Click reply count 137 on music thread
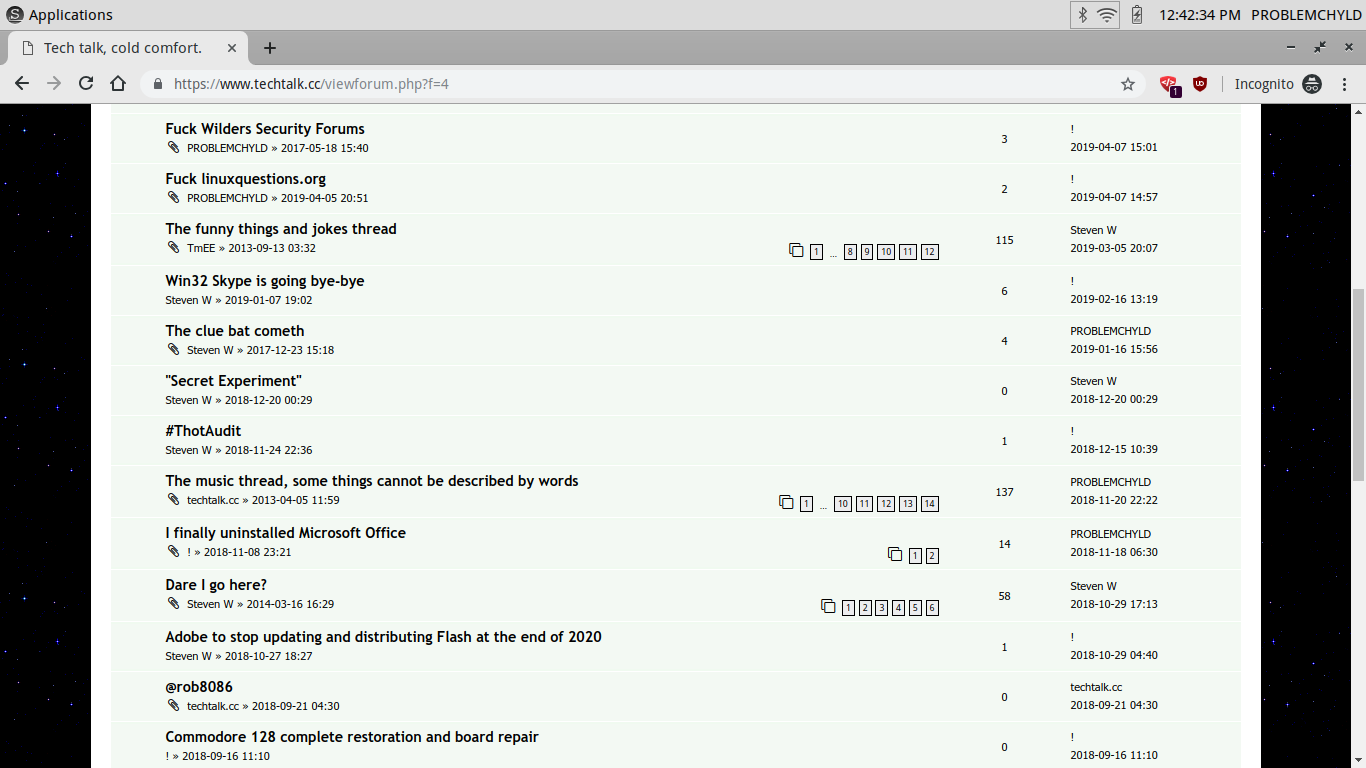 (1005, 492)
